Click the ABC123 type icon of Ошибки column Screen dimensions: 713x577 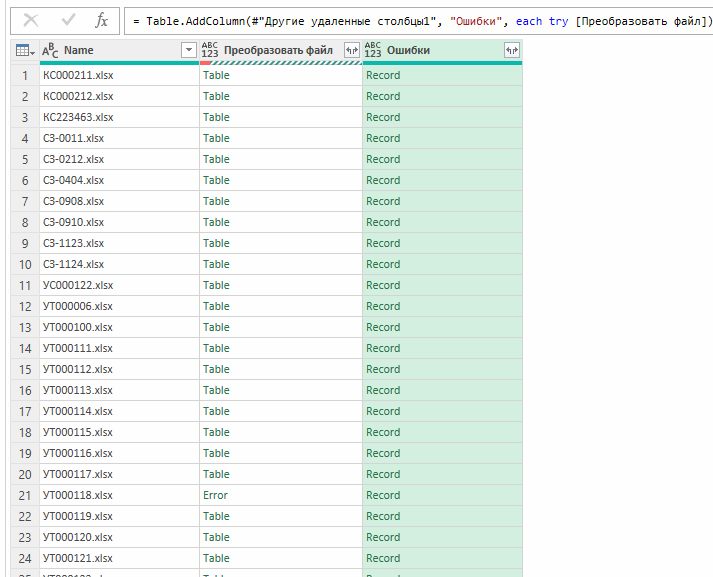372,50
